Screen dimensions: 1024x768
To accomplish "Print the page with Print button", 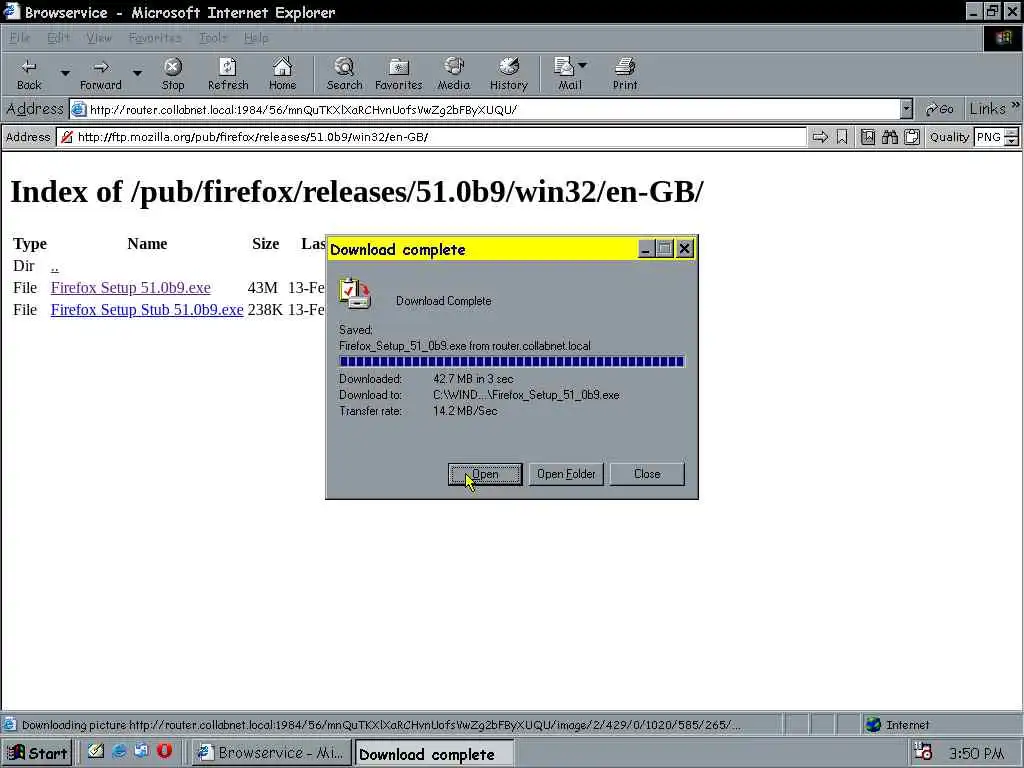I will 624,74.
